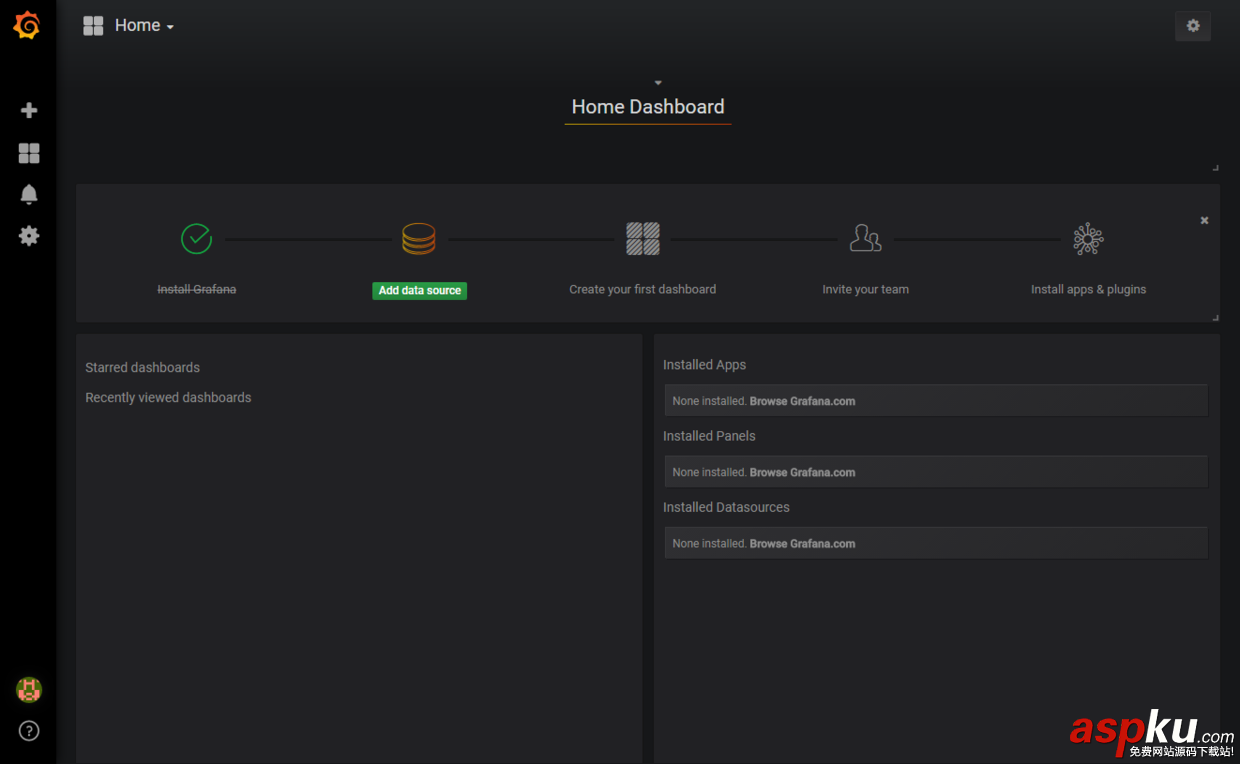Click Create your first dashboard link
Viewport: 1240px width, 764px height.
point(643,289)
